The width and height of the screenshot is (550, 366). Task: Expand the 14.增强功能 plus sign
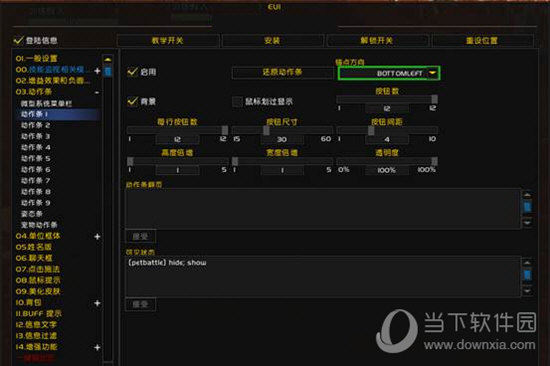pyautogui.click(x=97, y=347)
